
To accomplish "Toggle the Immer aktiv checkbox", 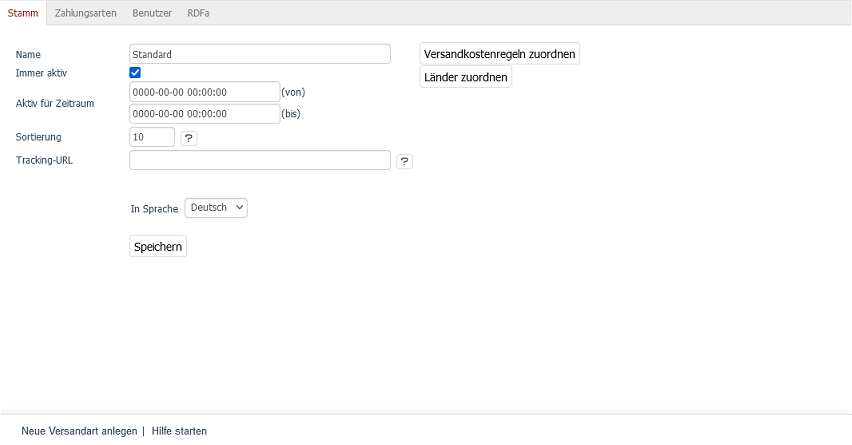I will click(135, 73).
